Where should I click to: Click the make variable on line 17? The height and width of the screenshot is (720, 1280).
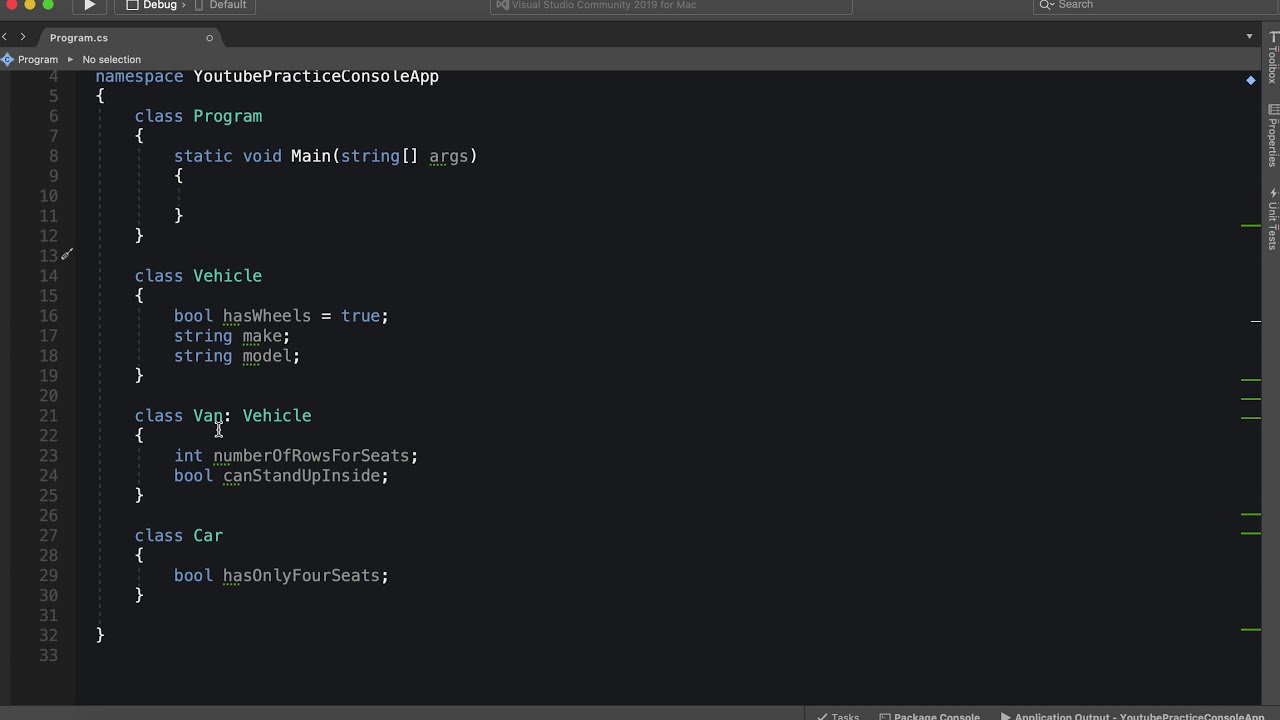[262, 336]
